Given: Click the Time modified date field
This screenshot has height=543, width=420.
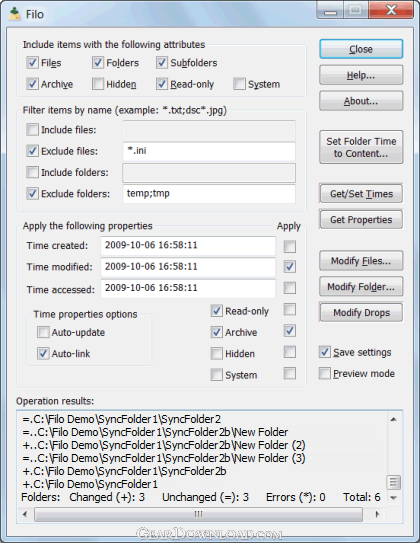Looking at the screenshot, I should [188, 267].
